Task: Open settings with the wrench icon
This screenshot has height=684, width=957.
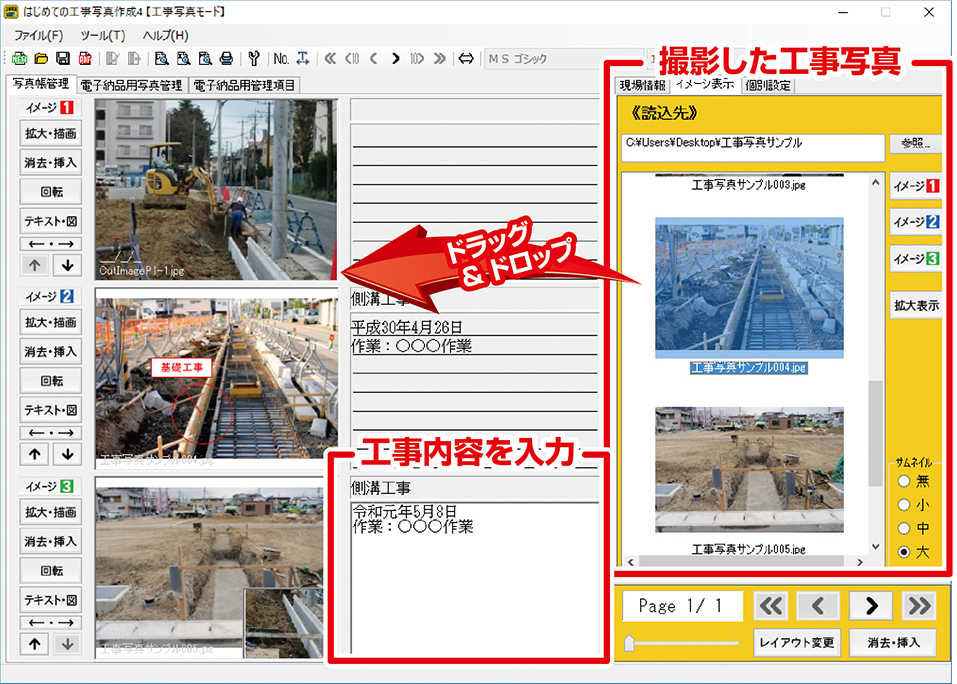Action: click(x=253, y=58)
